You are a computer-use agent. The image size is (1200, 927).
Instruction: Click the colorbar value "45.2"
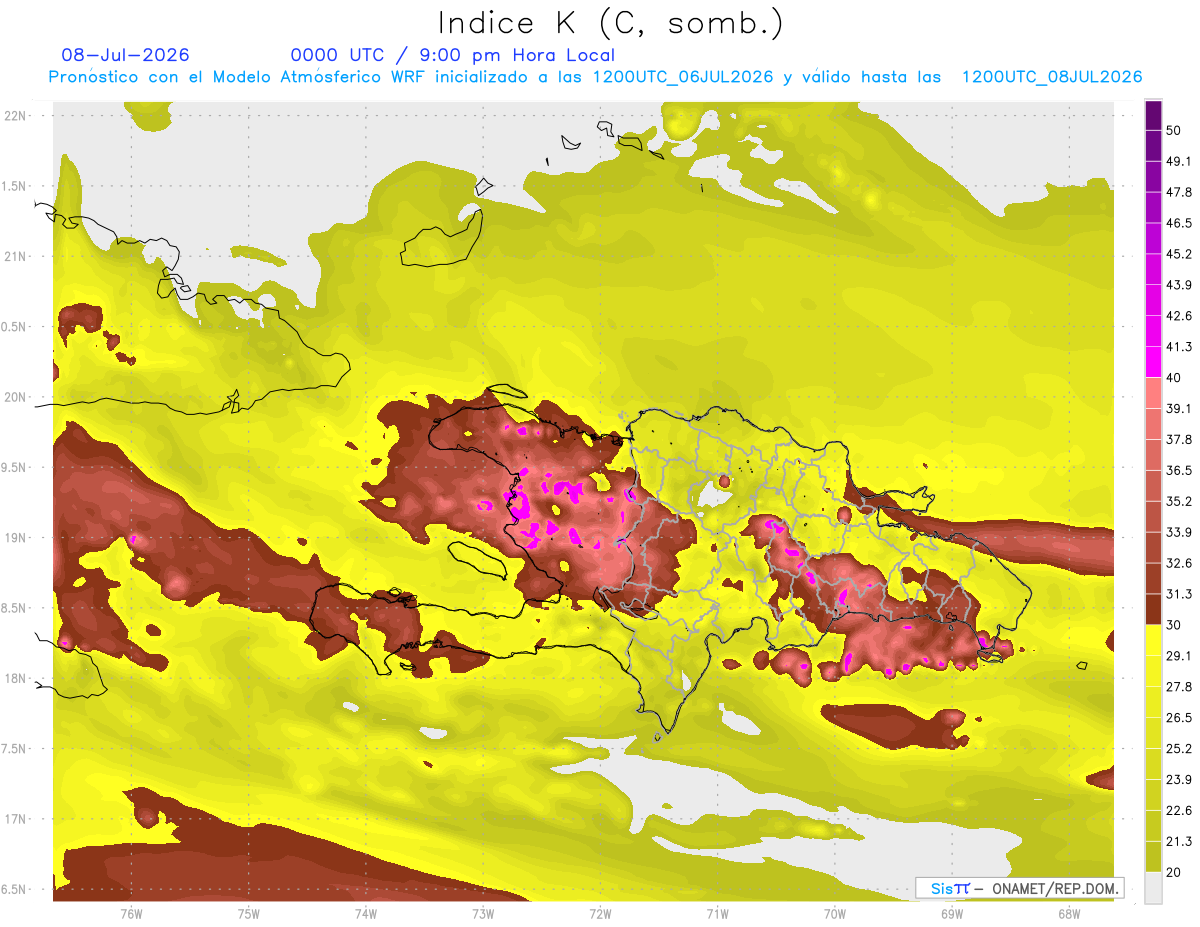[1179, 254]
